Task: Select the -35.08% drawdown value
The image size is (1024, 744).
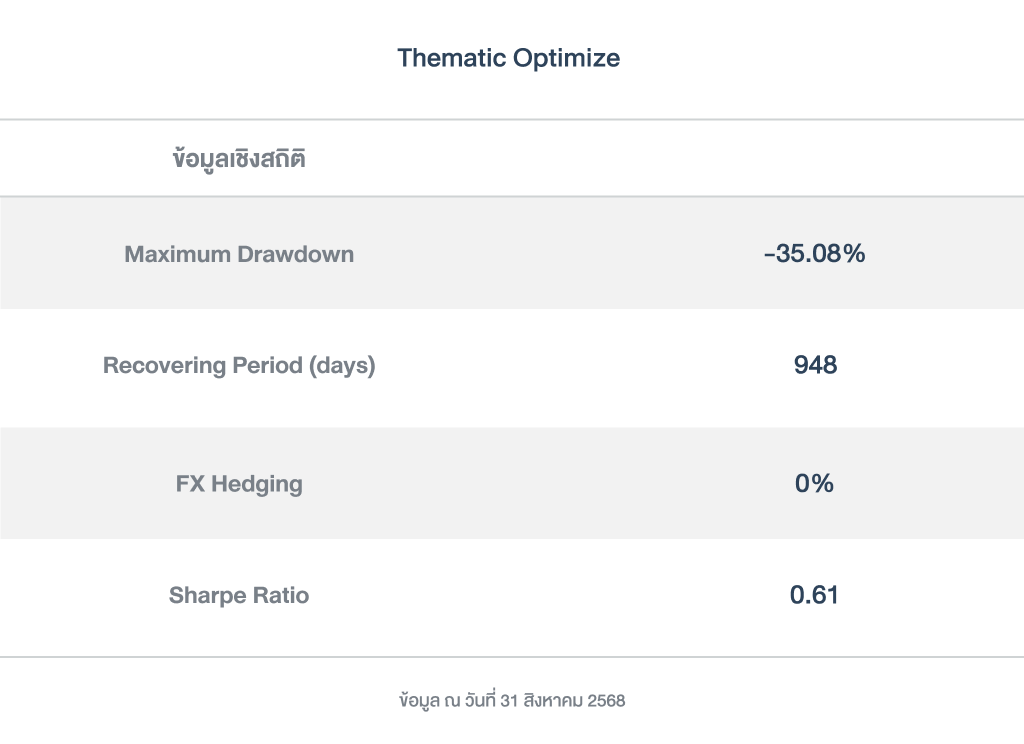Action: click(814, 254)
